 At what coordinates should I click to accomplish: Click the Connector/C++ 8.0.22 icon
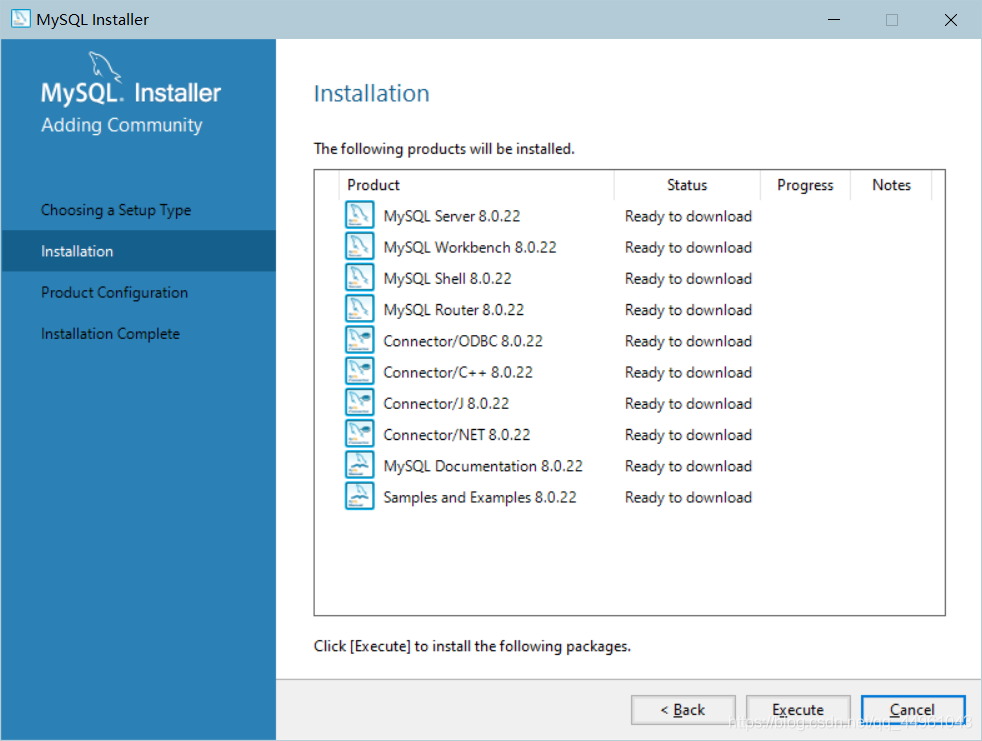[x=359, y=371]
